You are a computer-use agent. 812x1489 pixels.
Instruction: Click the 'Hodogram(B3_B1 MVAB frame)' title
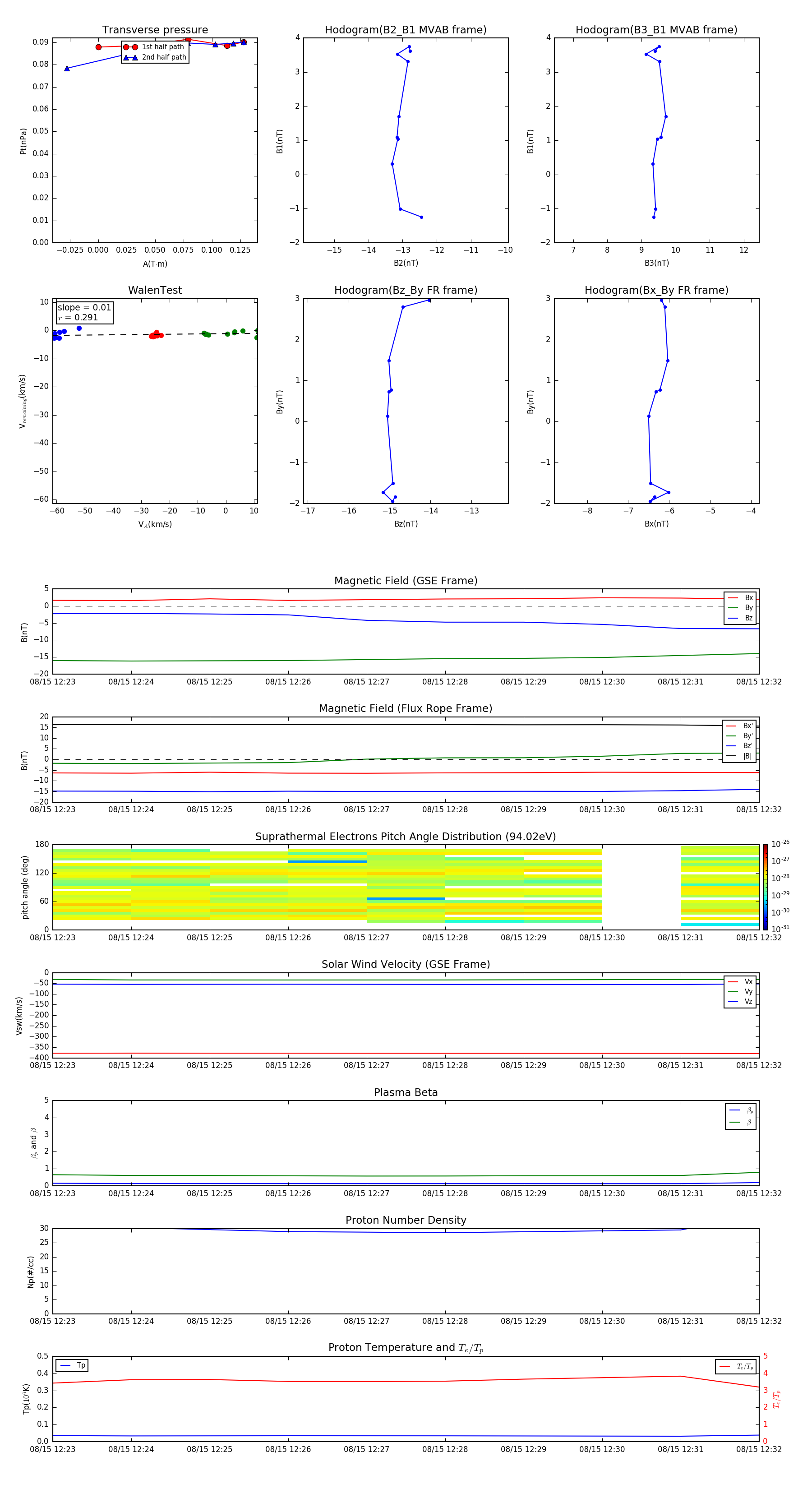coord(656,30)
